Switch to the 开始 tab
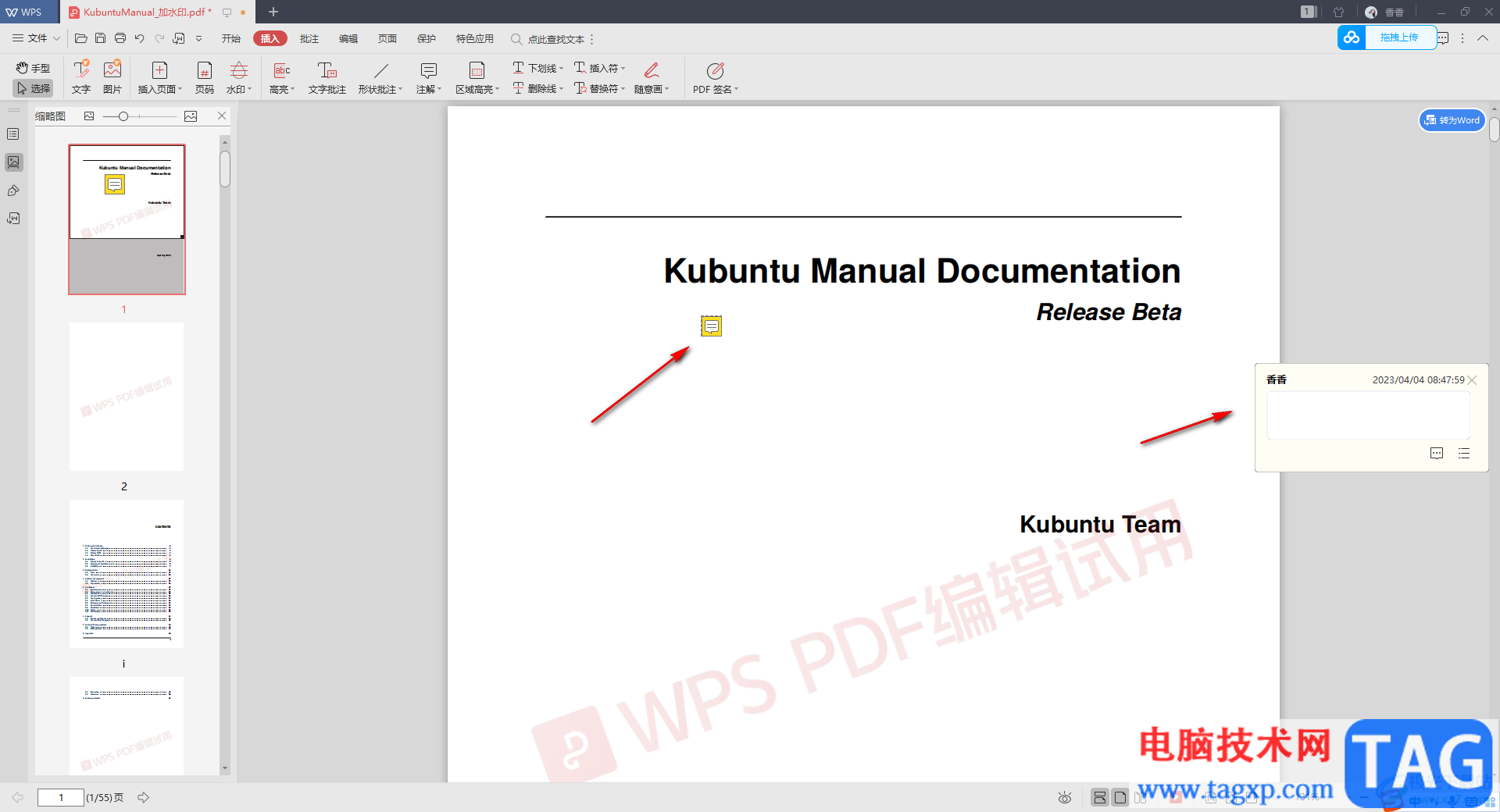Viewport: 1500px width, 812px height. tap(230, 38)
